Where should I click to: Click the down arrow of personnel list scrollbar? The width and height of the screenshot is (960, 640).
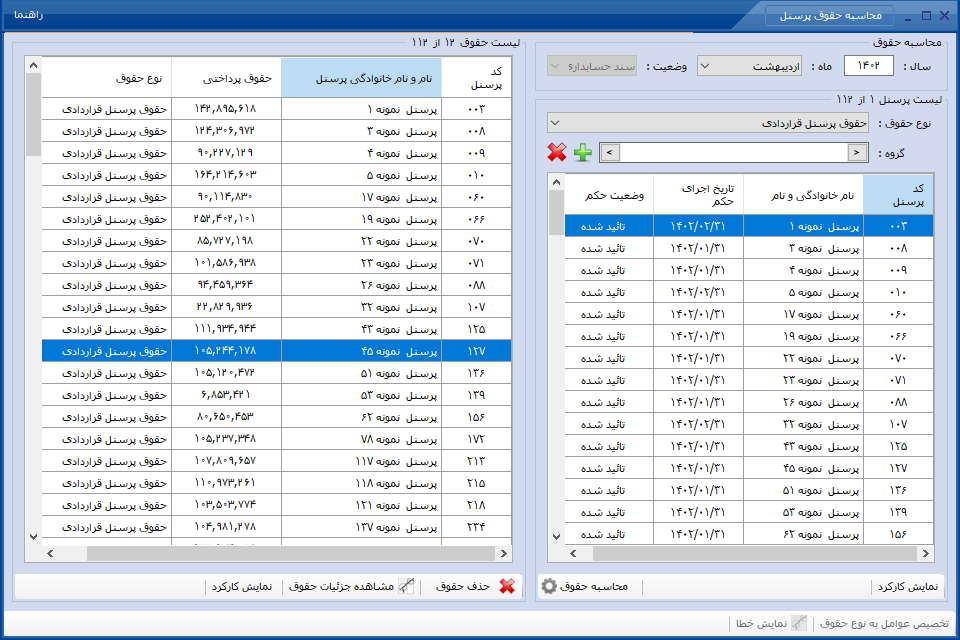coord(556,536)
